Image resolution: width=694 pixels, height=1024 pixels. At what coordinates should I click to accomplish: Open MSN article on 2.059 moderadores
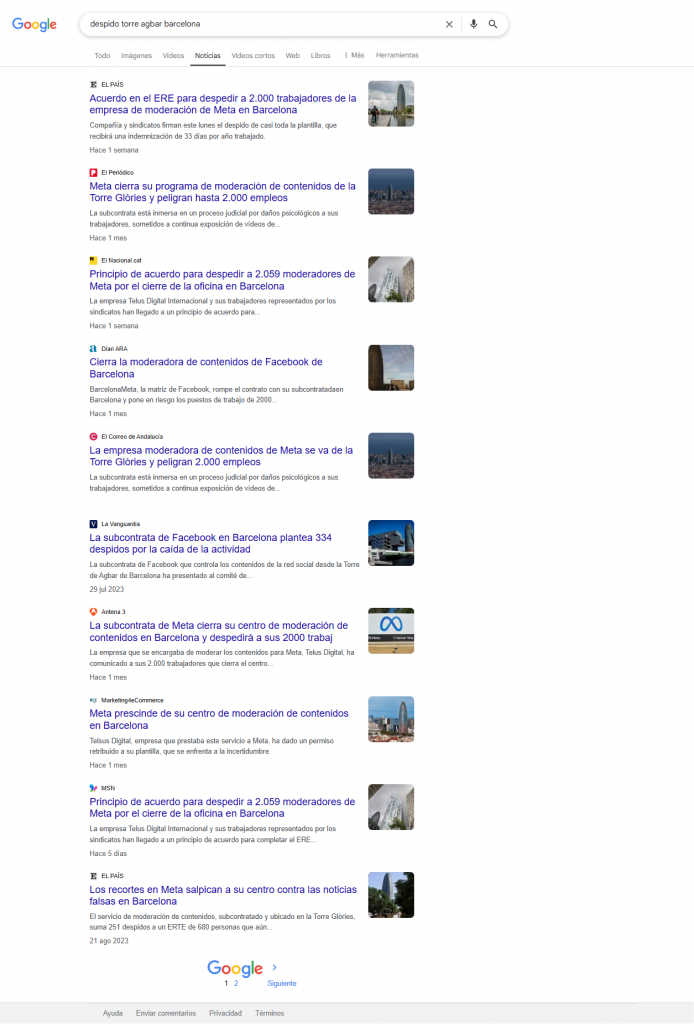coord(222,807)
